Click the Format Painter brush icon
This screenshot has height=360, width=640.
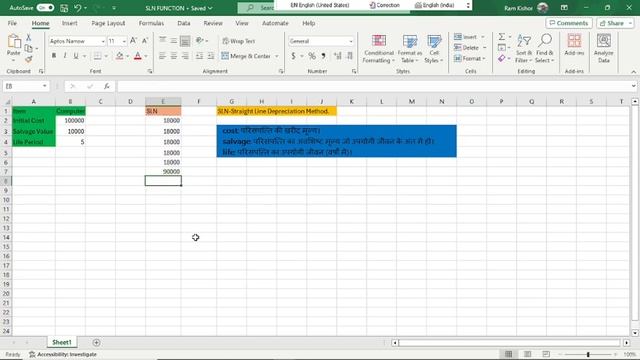[x=29, y=59]
